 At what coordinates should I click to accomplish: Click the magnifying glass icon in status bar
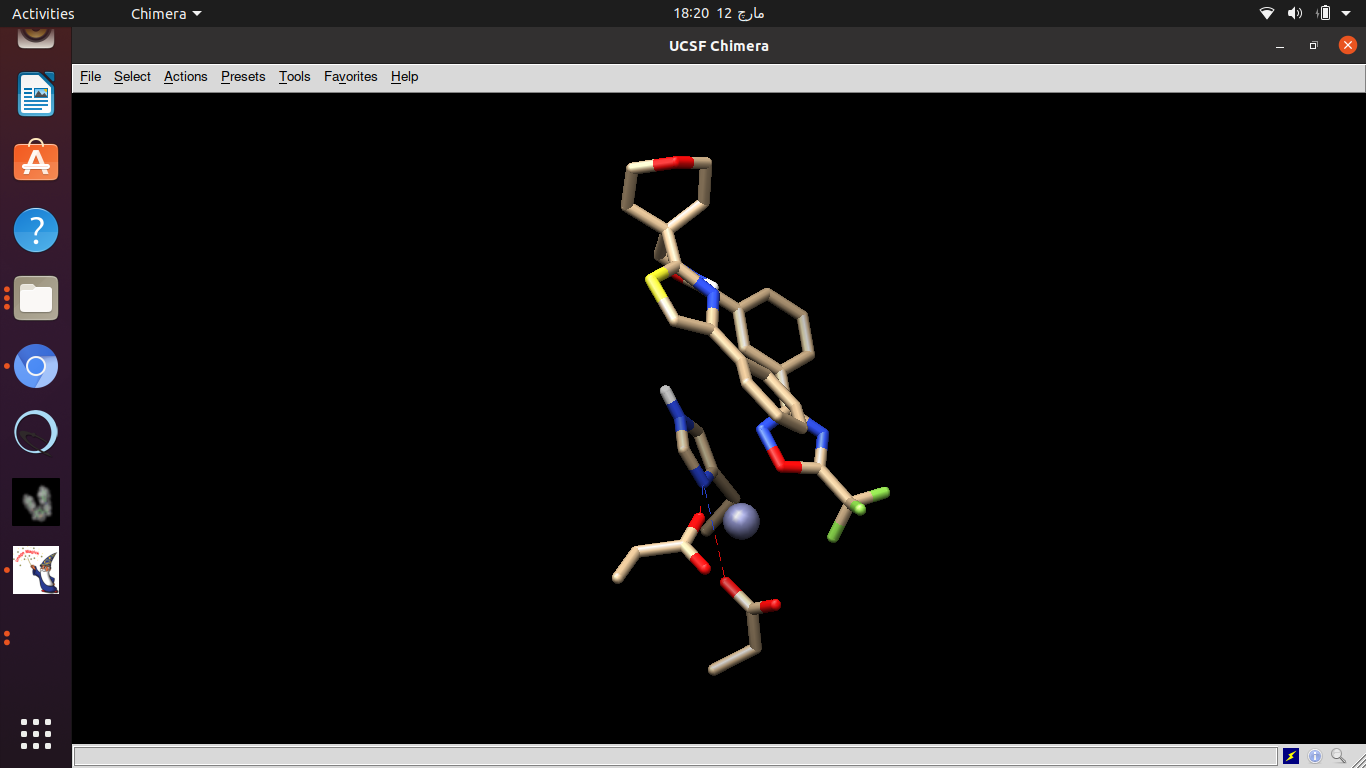(x=1338, y=756)
